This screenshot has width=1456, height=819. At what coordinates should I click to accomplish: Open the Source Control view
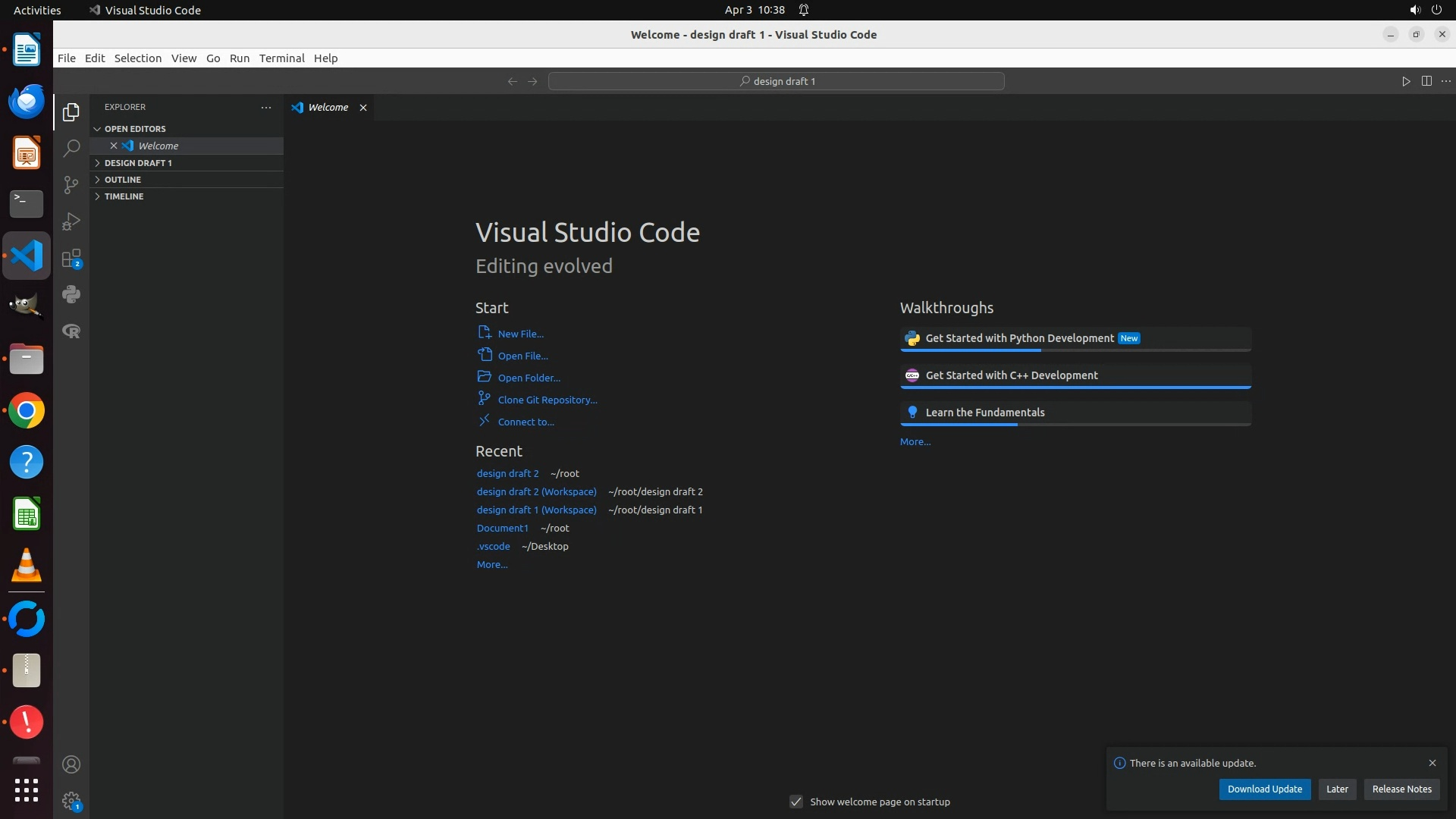click(x=71, y=185)
